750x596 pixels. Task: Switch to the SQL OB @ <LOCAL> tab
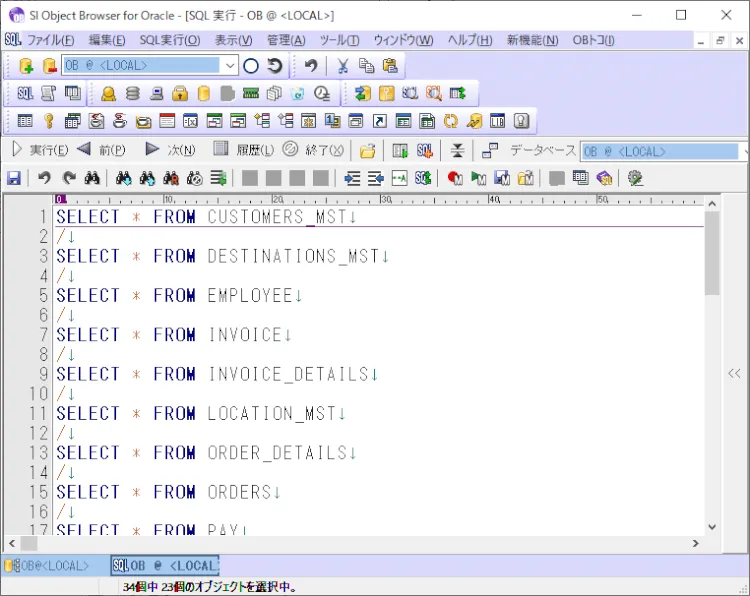(165, 566)
